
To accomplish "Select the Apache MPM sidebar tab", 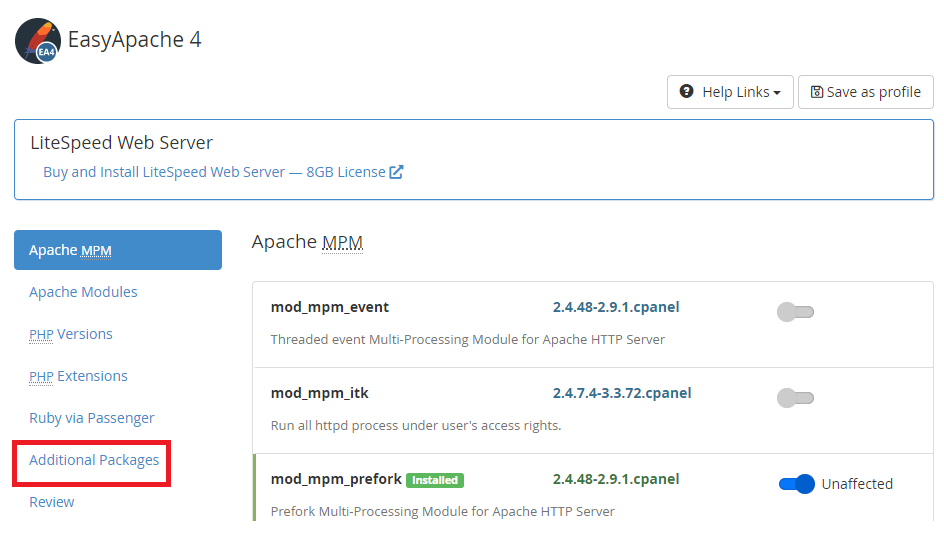I will click(118, 250).
